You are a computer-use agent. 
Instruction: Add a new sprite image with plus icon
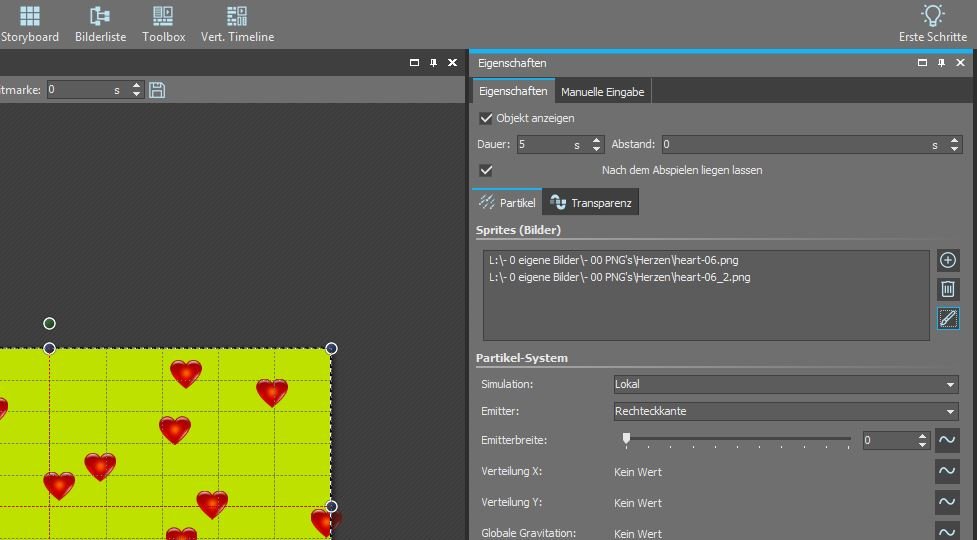click(948, 261)
